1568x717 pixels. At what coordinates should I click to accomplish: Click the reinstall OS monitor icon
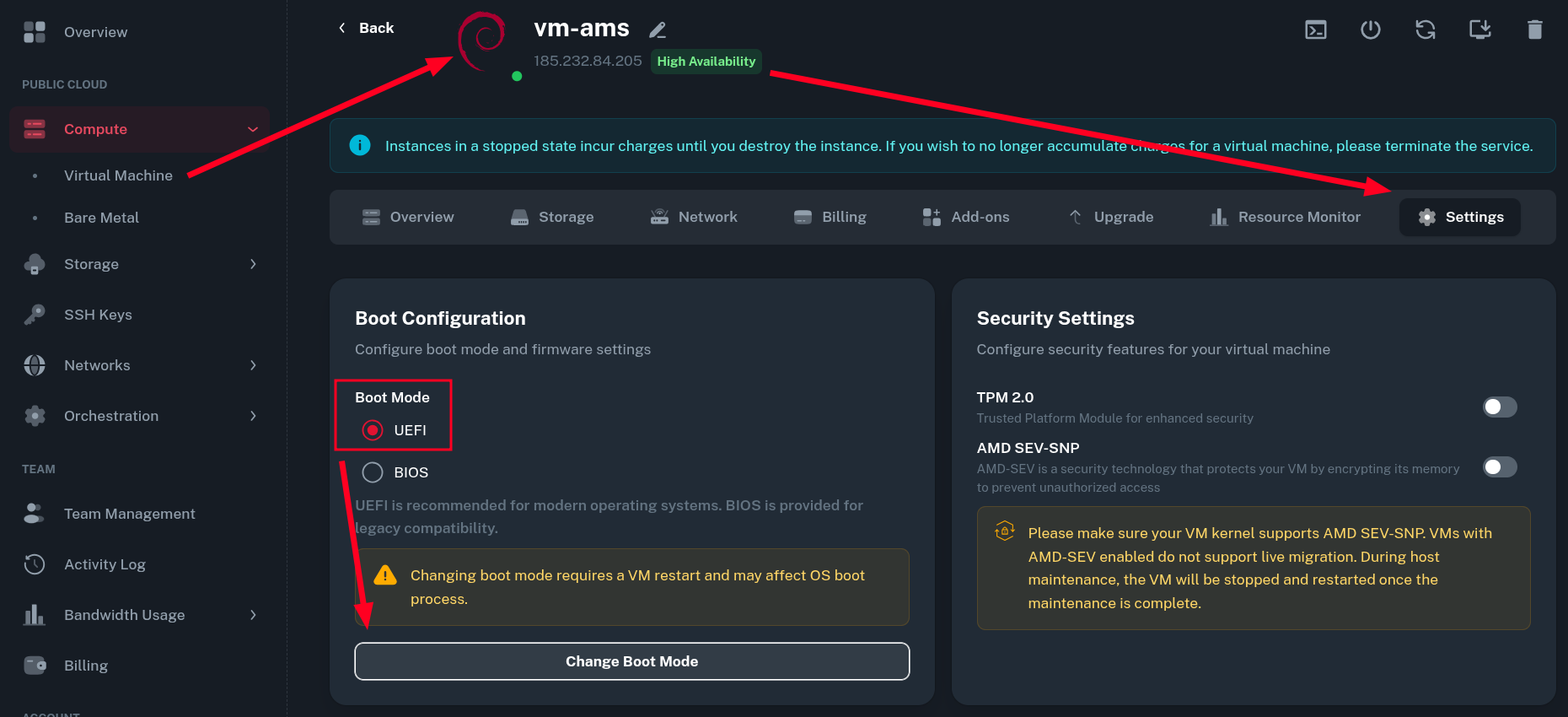[1479, 30]
